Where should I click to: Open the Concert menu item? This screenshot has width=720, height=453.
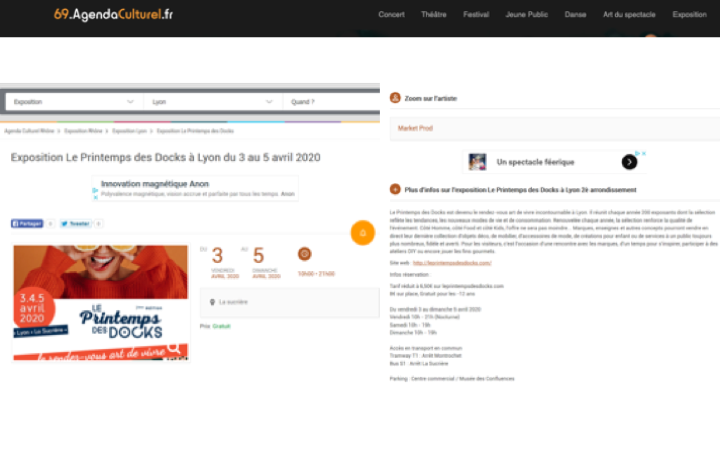coord(392,15)
